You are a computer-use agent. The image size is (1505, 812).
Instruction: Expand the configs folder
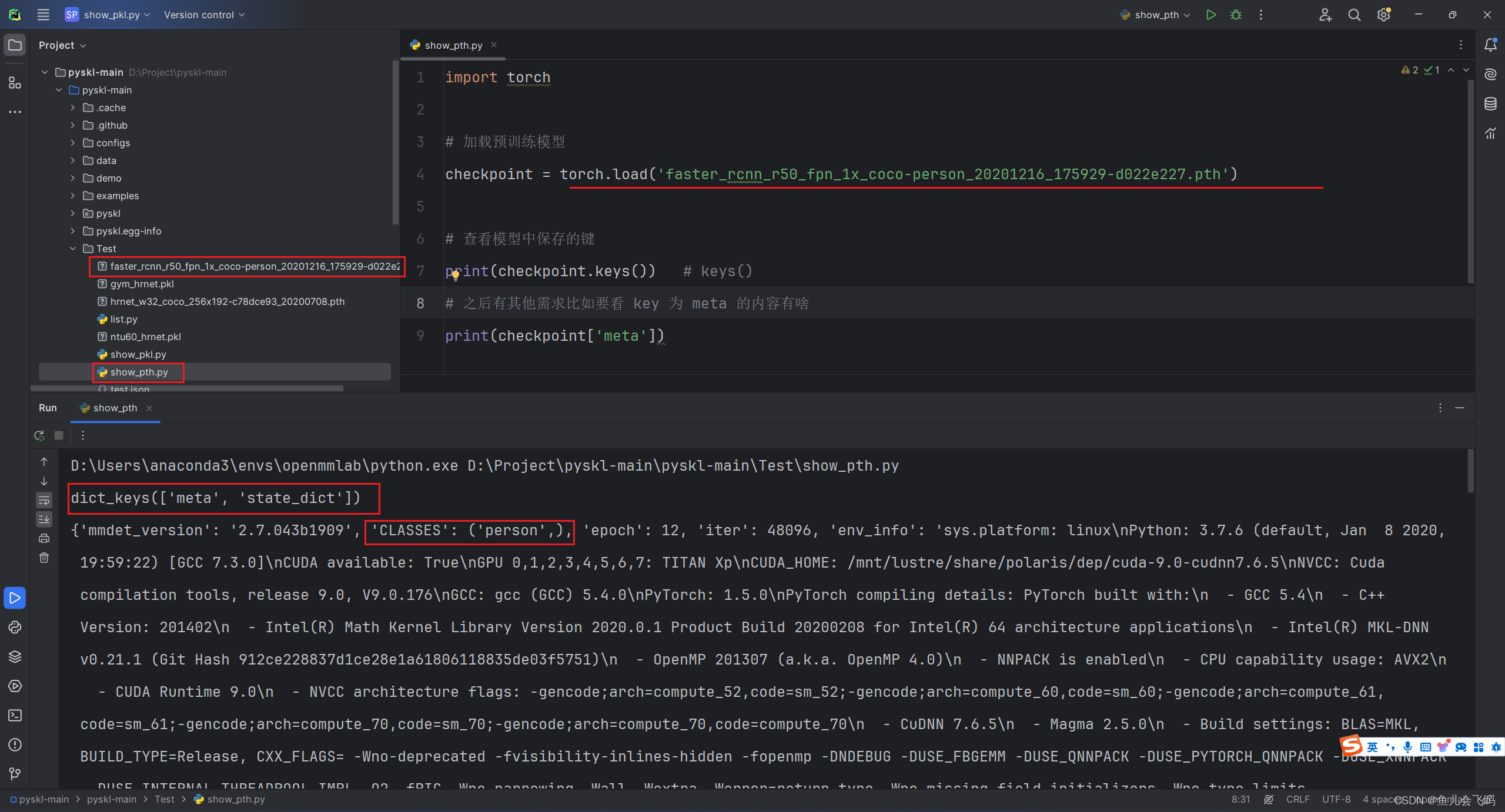coord(73,143)
